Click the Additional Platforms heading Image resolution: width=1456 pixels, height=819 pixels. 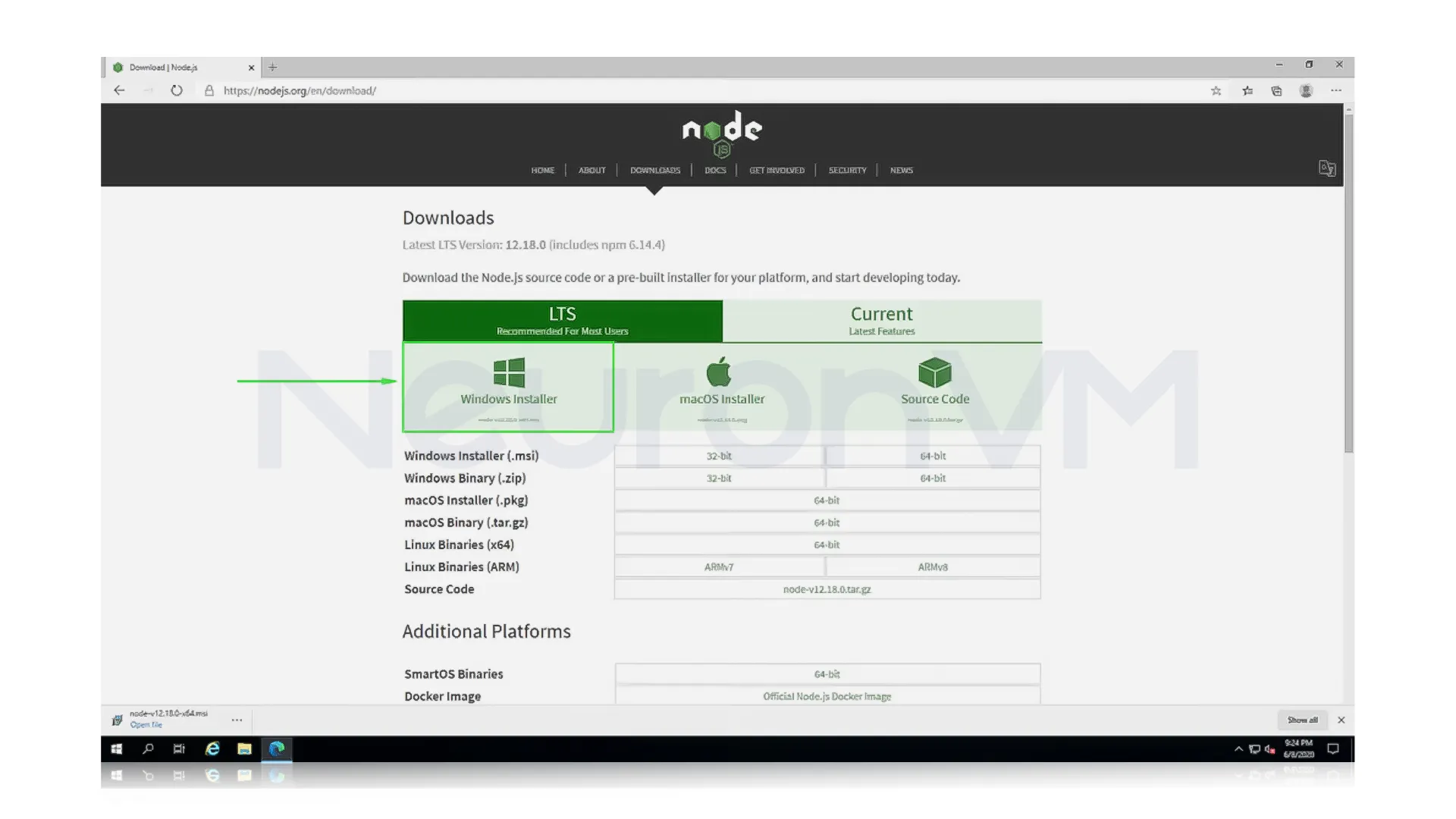coord(486,631)
